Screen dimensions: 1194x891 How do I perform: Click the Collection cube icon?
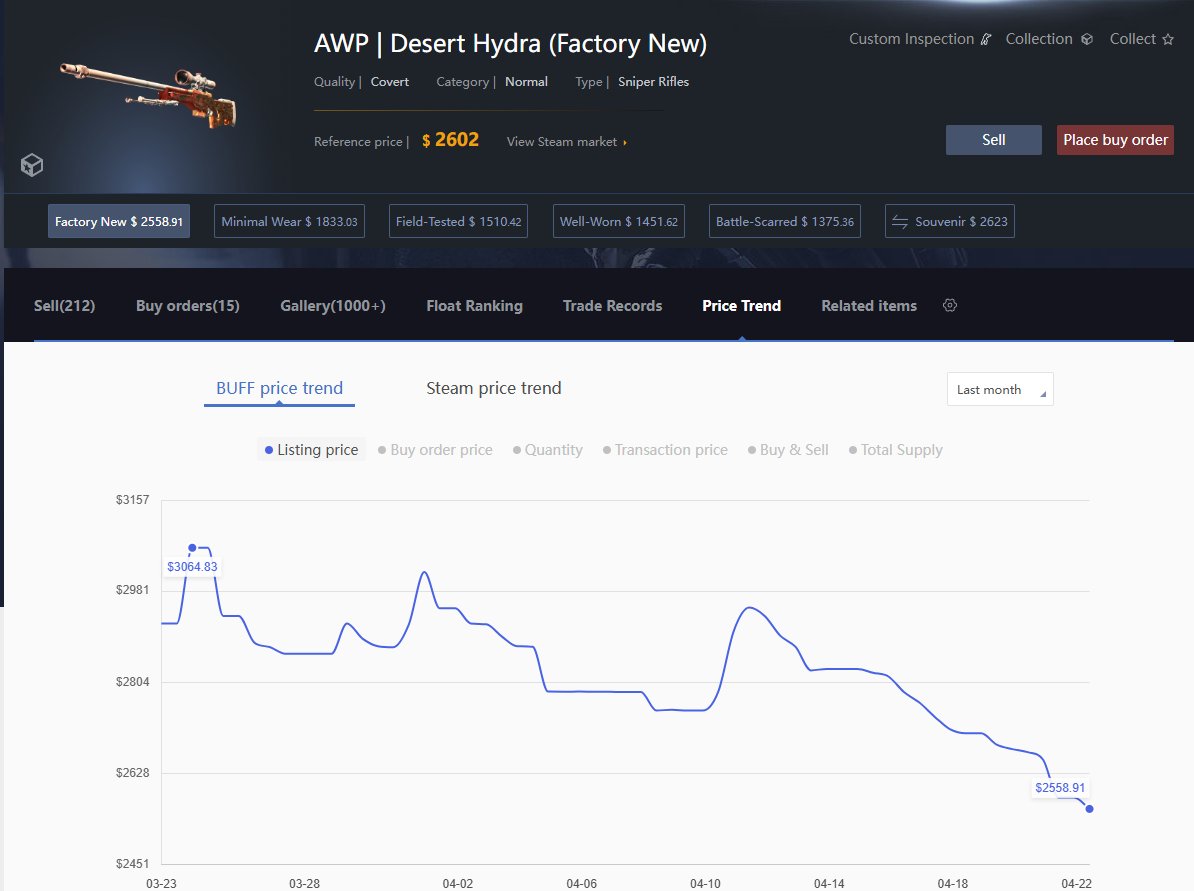[x=1087, y=40]
